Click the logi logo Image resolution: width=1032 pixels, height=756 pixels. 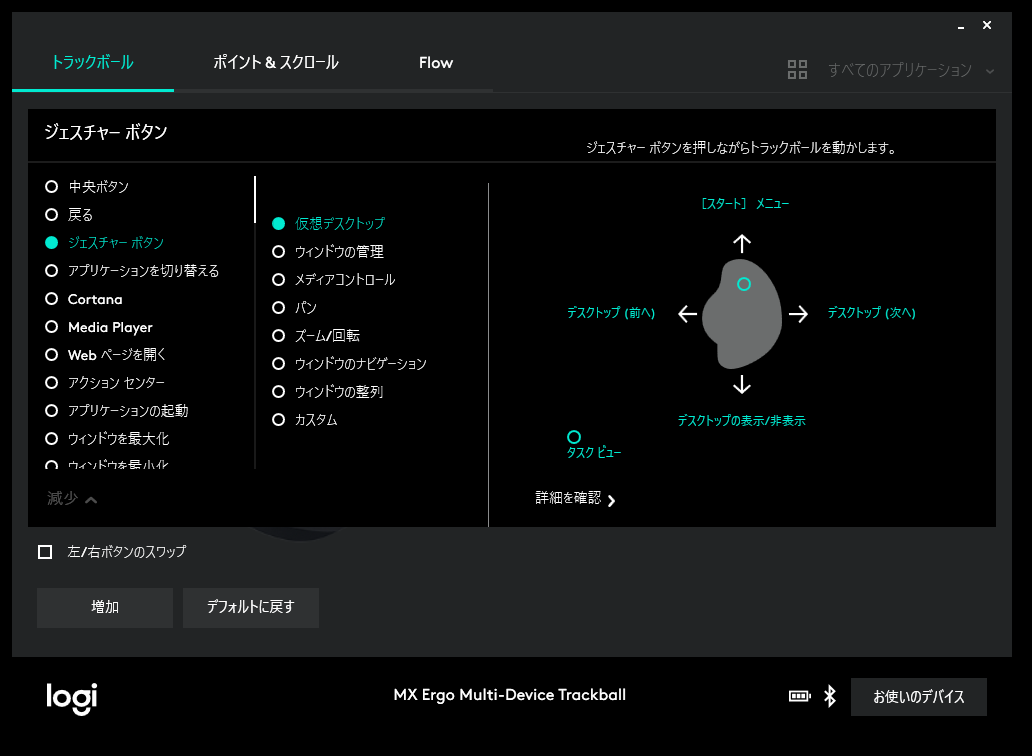coord(70,700)
